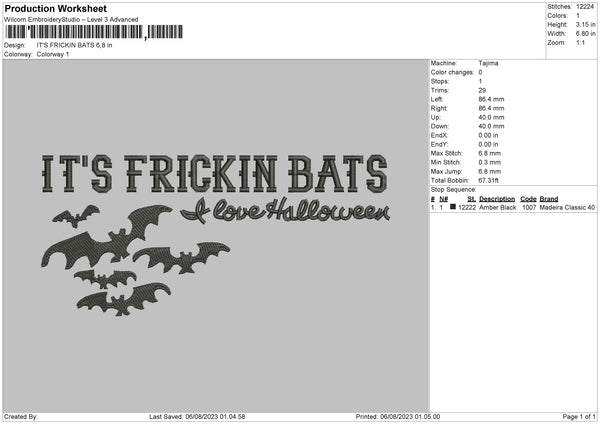Click the Description column header
The height and width of the screenshot is (424, 600).
coord(497,199)
